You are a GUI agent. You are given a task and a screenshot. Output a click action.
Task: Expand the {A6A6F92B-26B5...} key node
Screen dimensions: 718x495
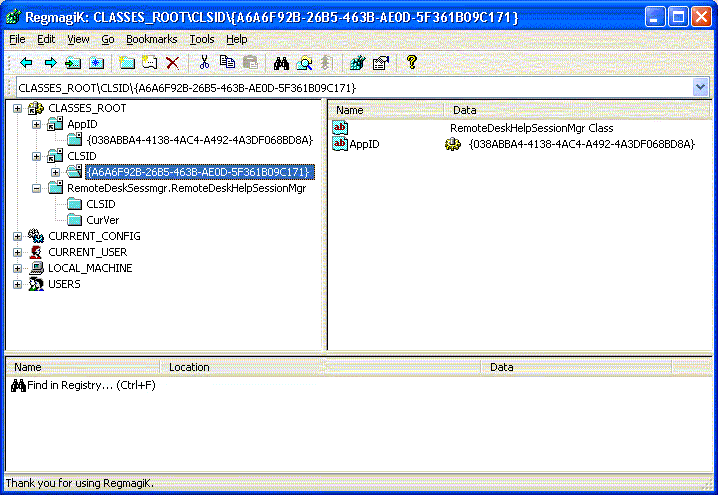point(55,173)
